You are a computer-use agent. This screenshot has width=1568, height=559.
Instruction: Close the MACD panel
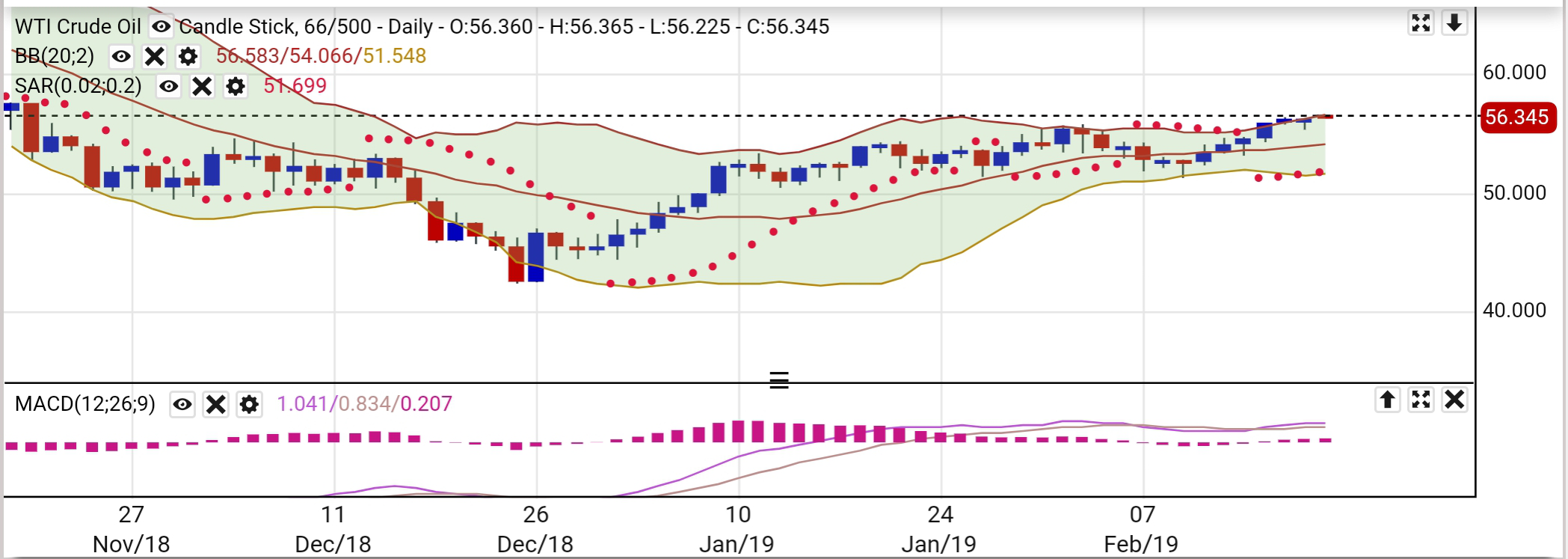tap(1454, 400)
